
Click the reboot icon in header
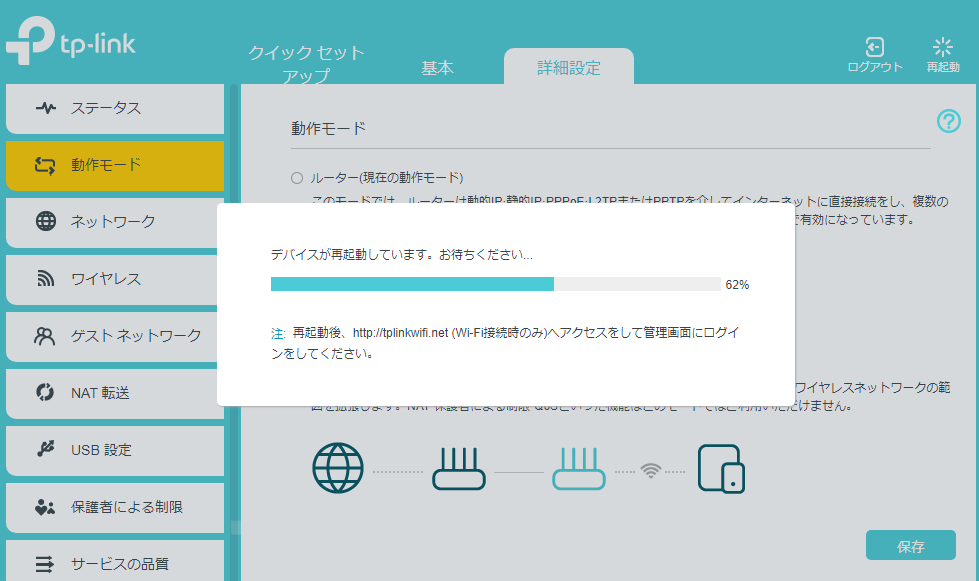942,47
